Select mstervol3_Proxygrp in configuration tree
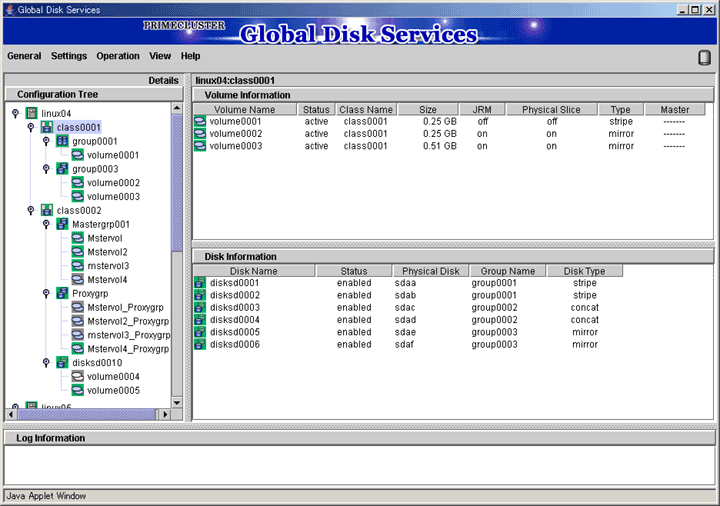This screenshot has height=506, width=720. pos(129,335)
